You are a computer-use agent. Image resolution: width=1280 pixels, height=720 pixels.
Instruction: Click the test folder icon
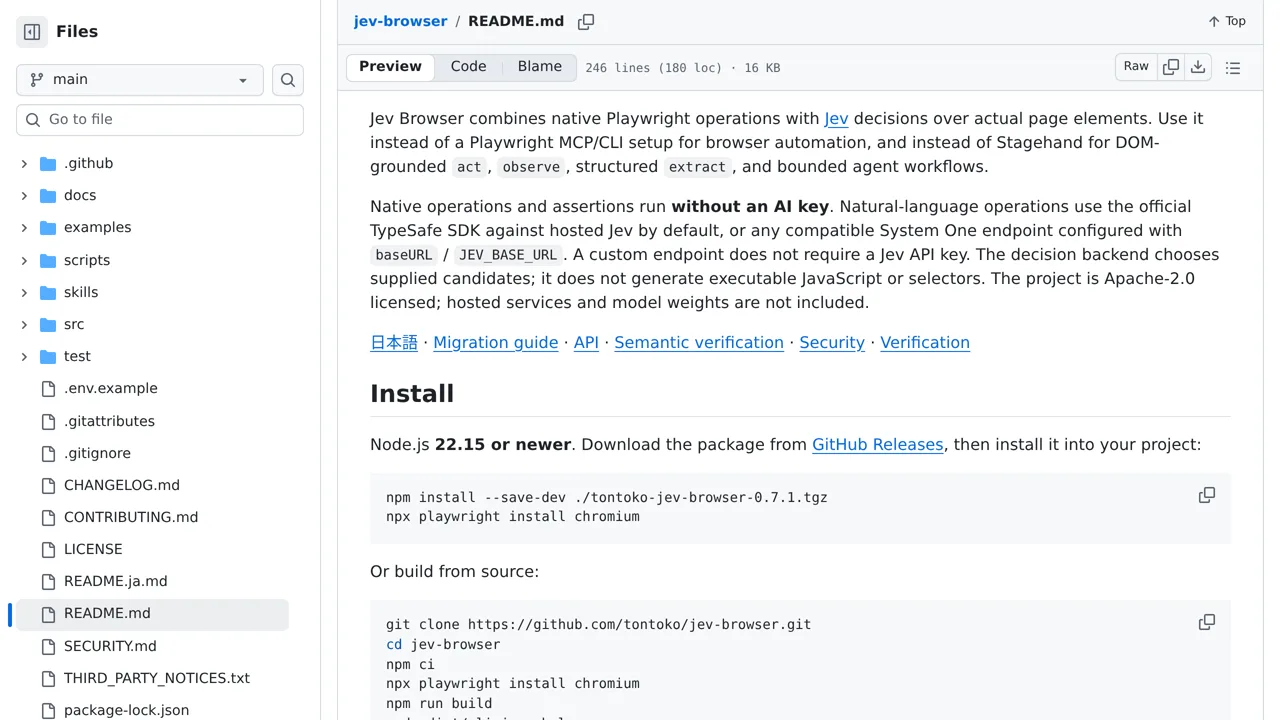click(x=48, y=356)
